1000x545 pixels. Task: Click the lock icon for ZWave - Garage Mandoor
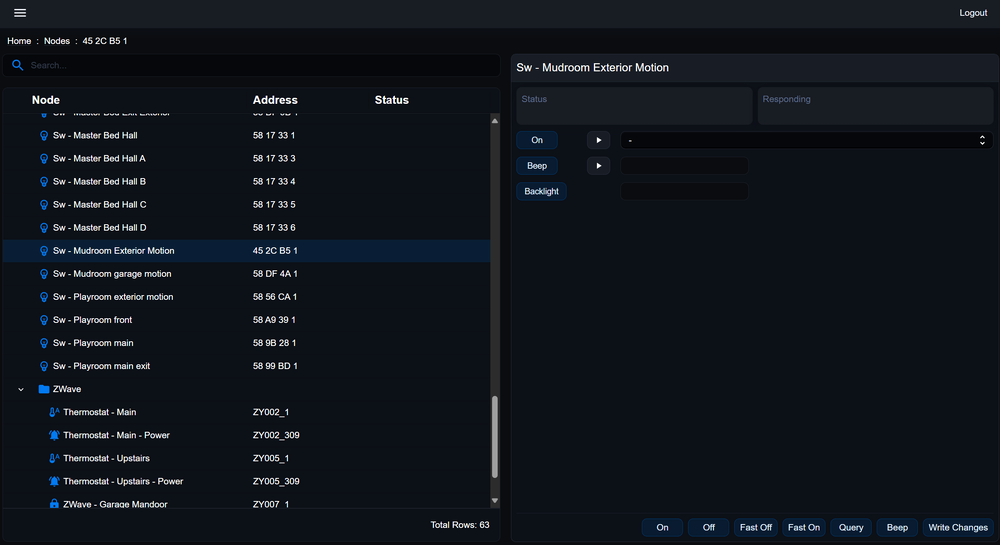[x=54, y=504]
